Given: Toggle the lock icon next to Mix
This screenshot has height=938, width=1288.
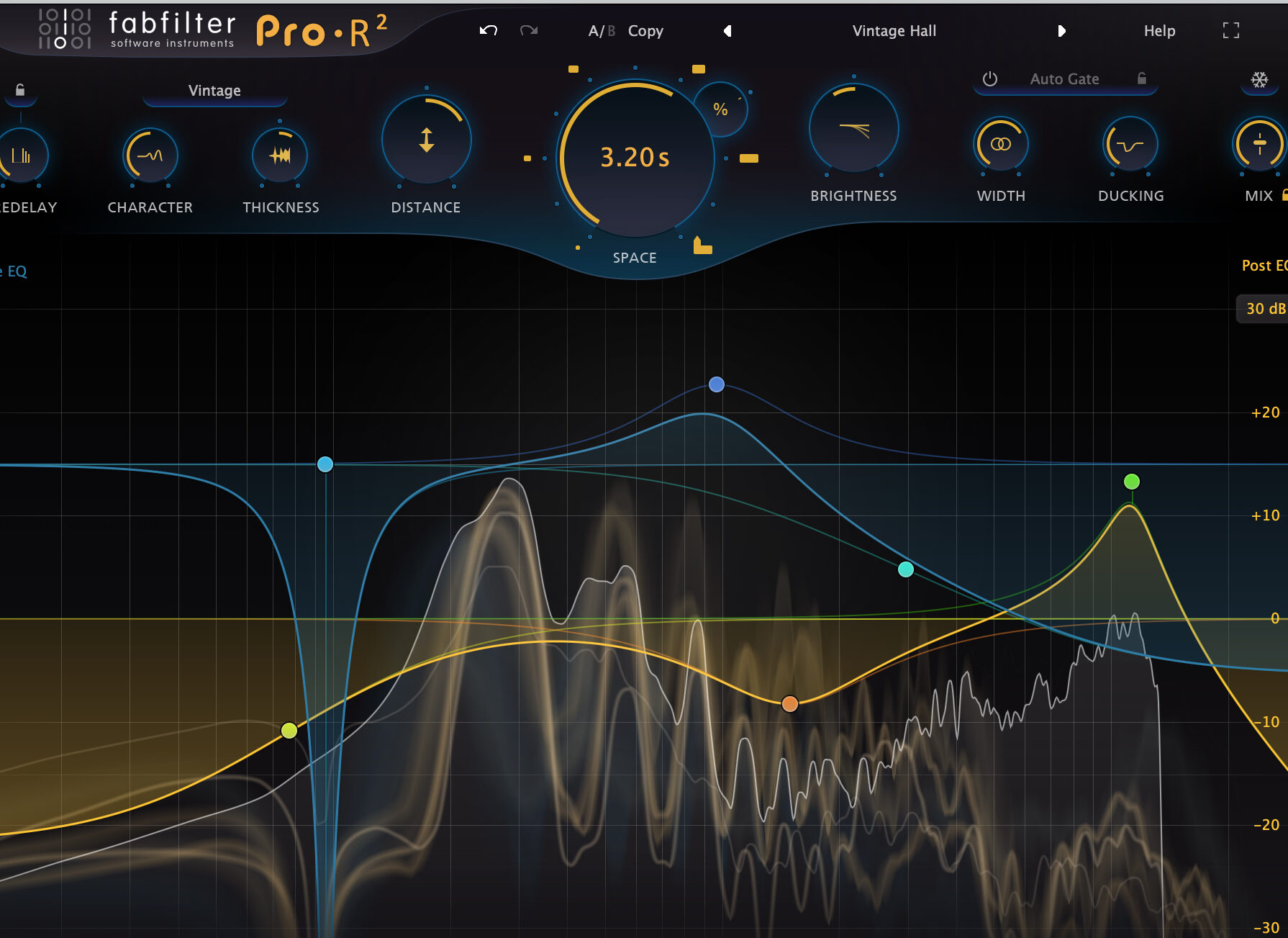Looking at the screenshot, I should pos(1283,195).
